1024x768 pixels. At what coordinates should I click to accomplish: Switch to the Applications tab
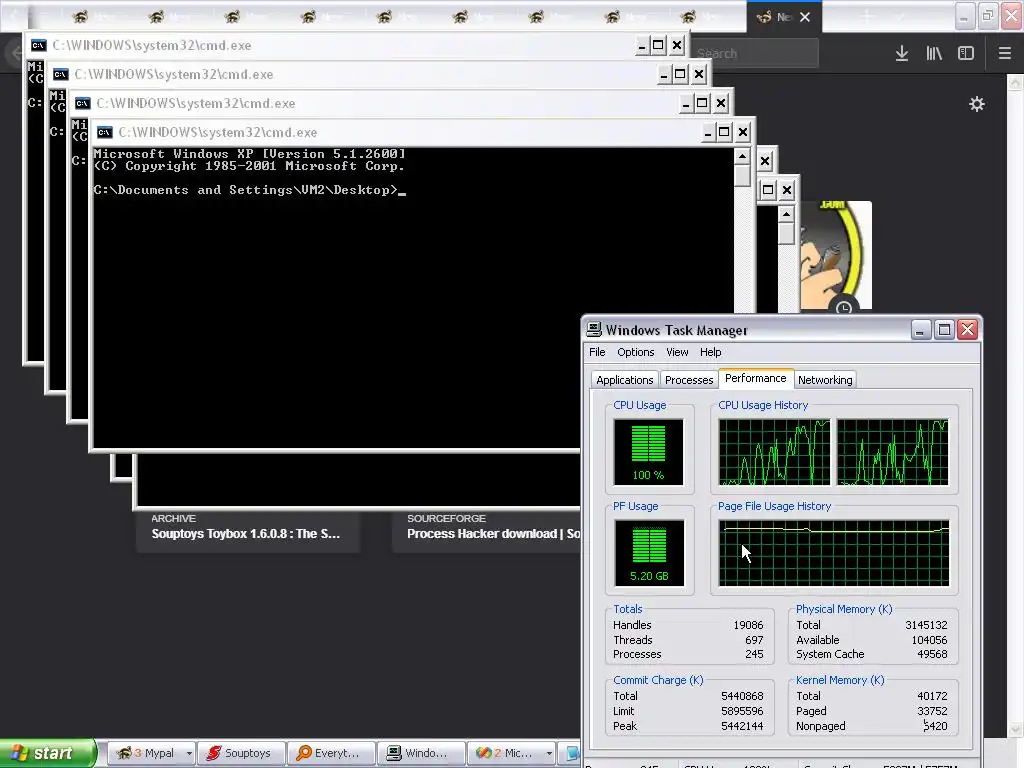click(624, 379)
